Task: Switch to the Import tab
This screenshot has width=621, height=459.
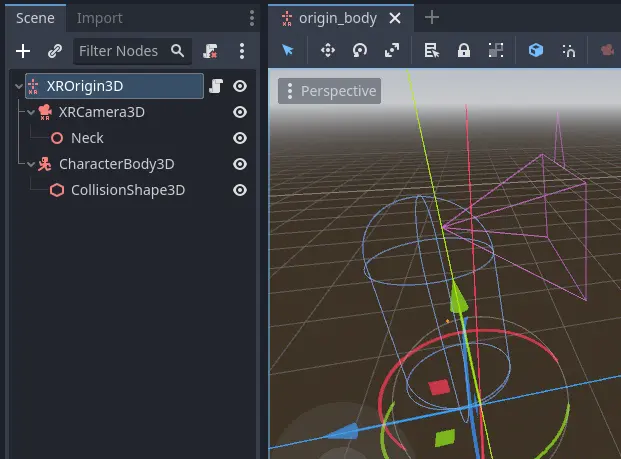Action: click(100, 18)
